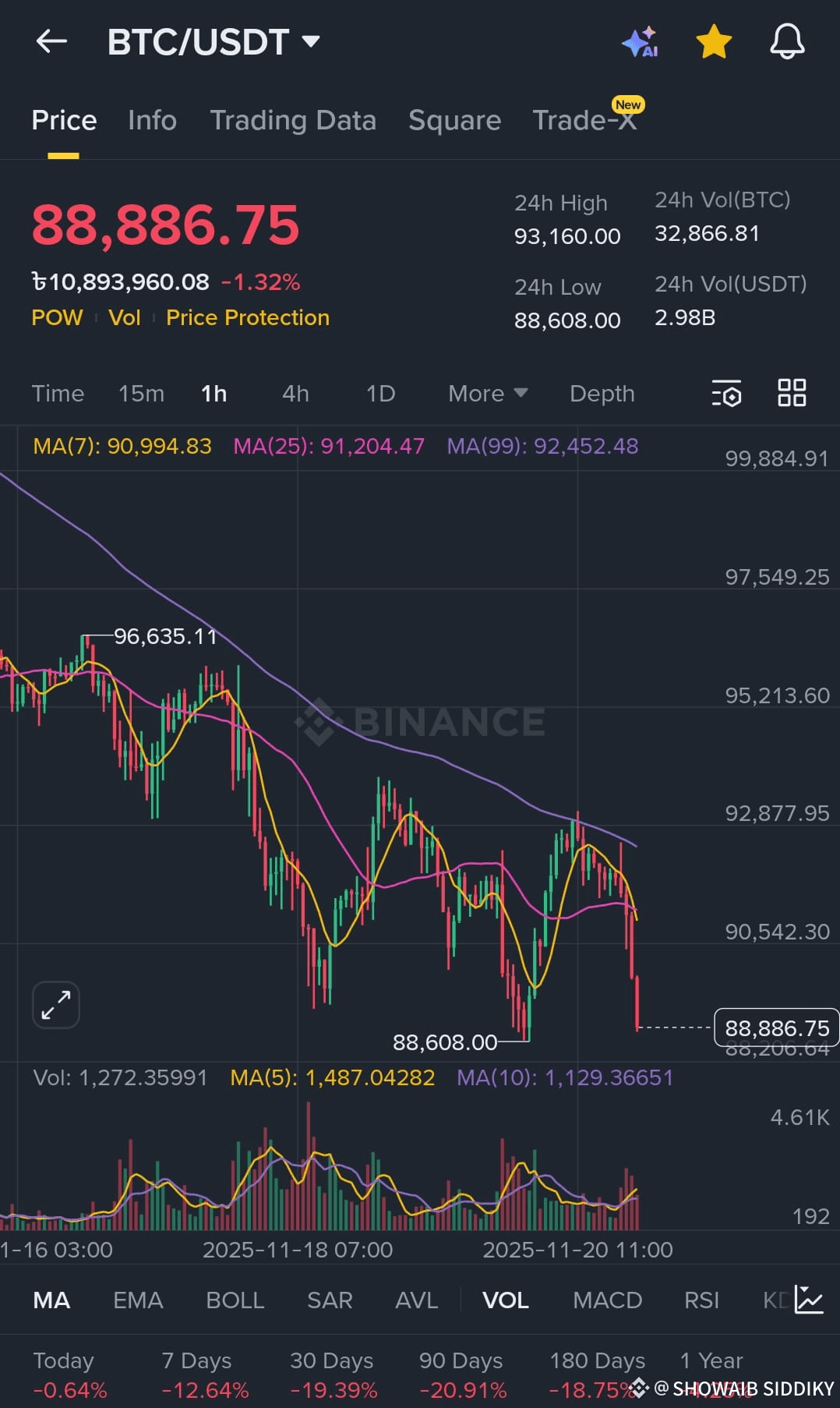Tap the 2025-11-18 07:00 time axis label
This screenshot has width=840, height=1408.
(298, 1250)
